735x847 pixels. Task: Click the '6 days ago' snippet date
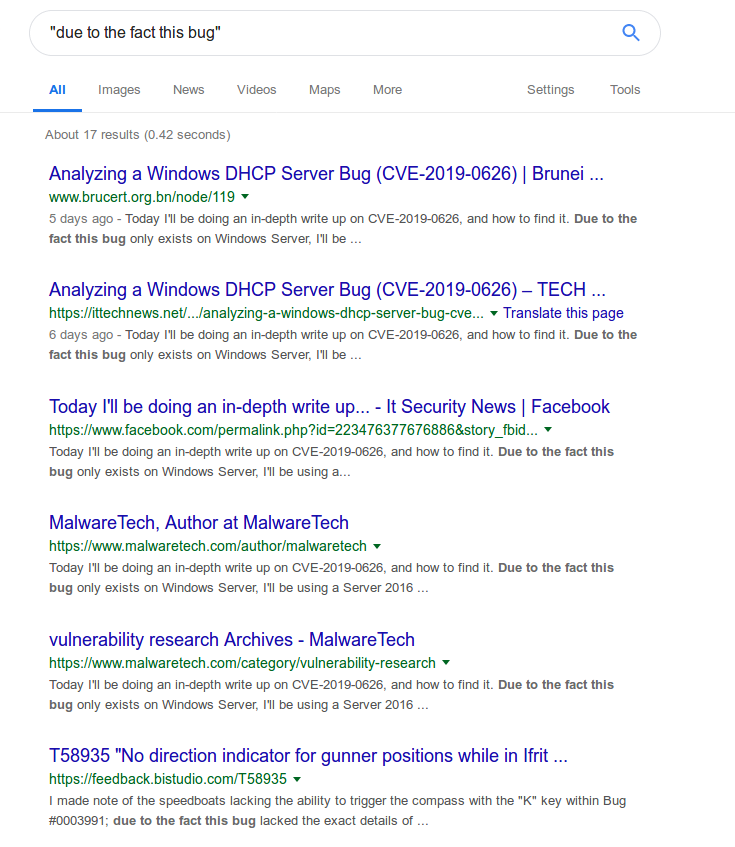[x=81, y=335]
